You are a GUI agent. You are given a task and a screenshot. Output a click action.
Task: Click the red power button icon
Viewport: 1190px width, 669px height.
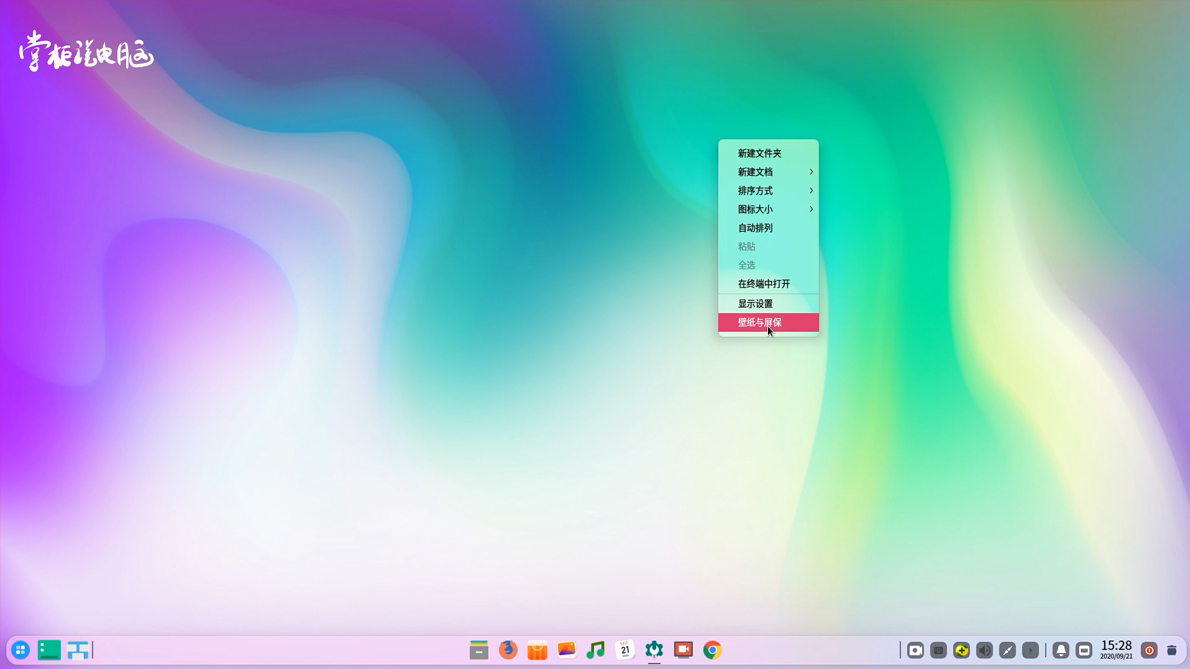coord(1149,651)
